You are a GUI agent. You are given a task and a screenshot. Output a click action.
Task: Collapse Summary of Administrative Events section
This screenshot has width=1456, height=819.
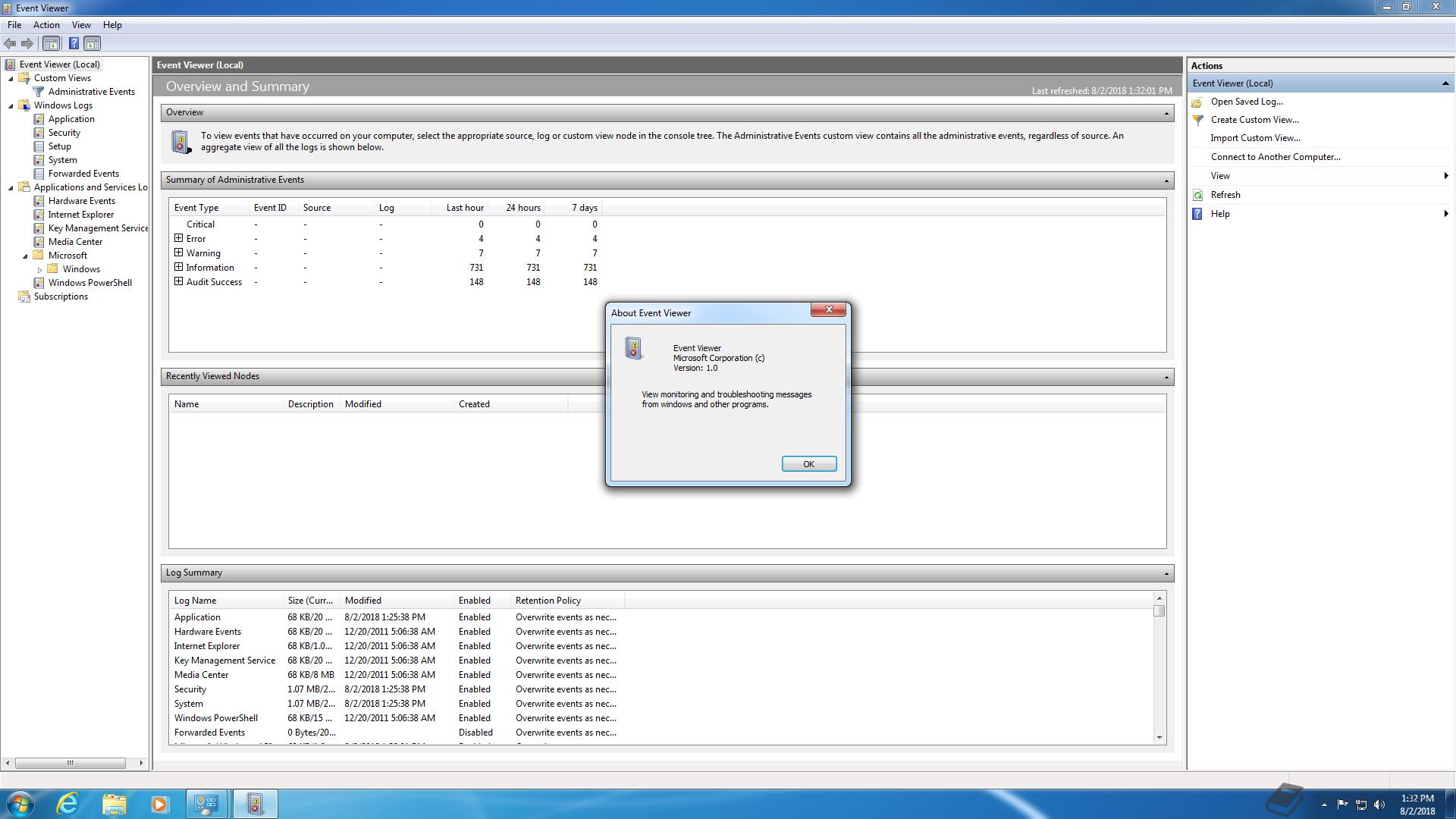click(1166, 180)
